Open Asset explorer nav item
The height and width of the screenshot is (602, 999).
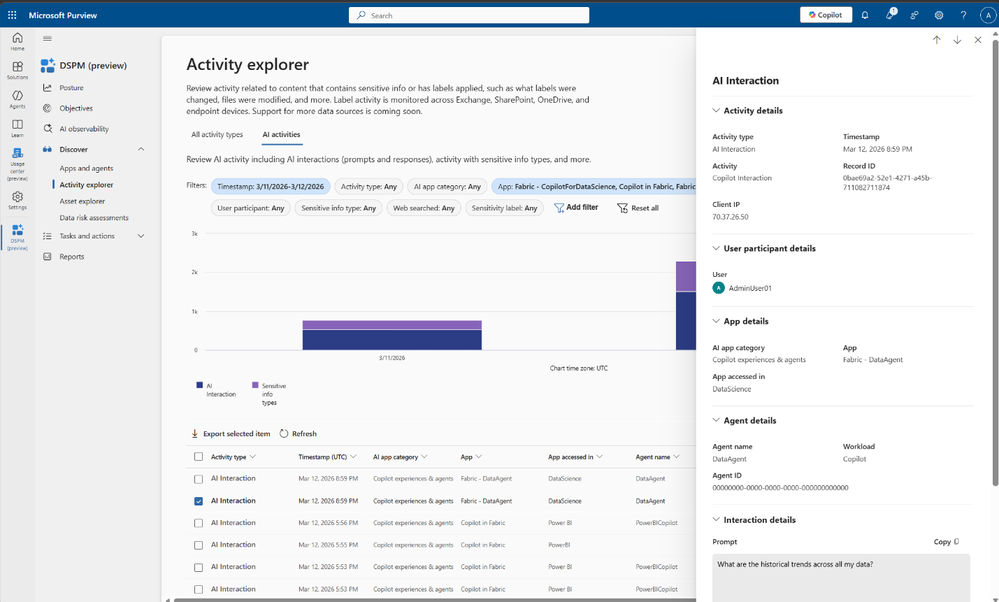coord(82,201)
